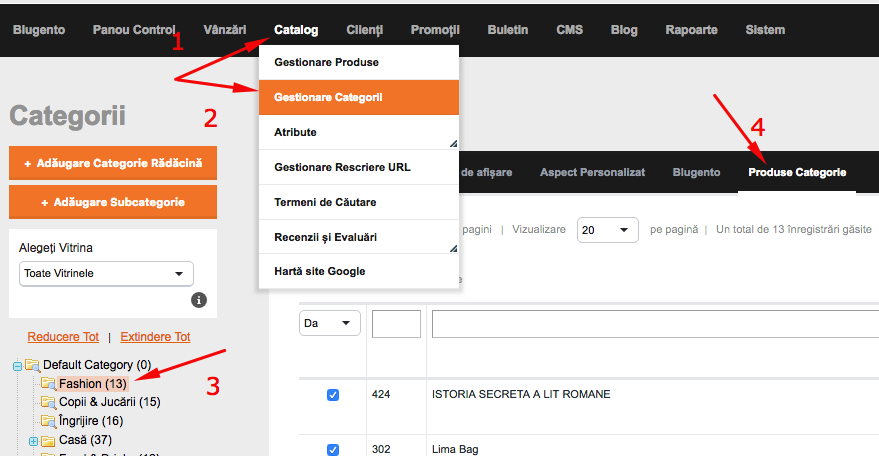Expand the Casă tree node
Image resolution: width=879 pixels, height=456 pixels.
pyautogui.click(x=34, y=441)
